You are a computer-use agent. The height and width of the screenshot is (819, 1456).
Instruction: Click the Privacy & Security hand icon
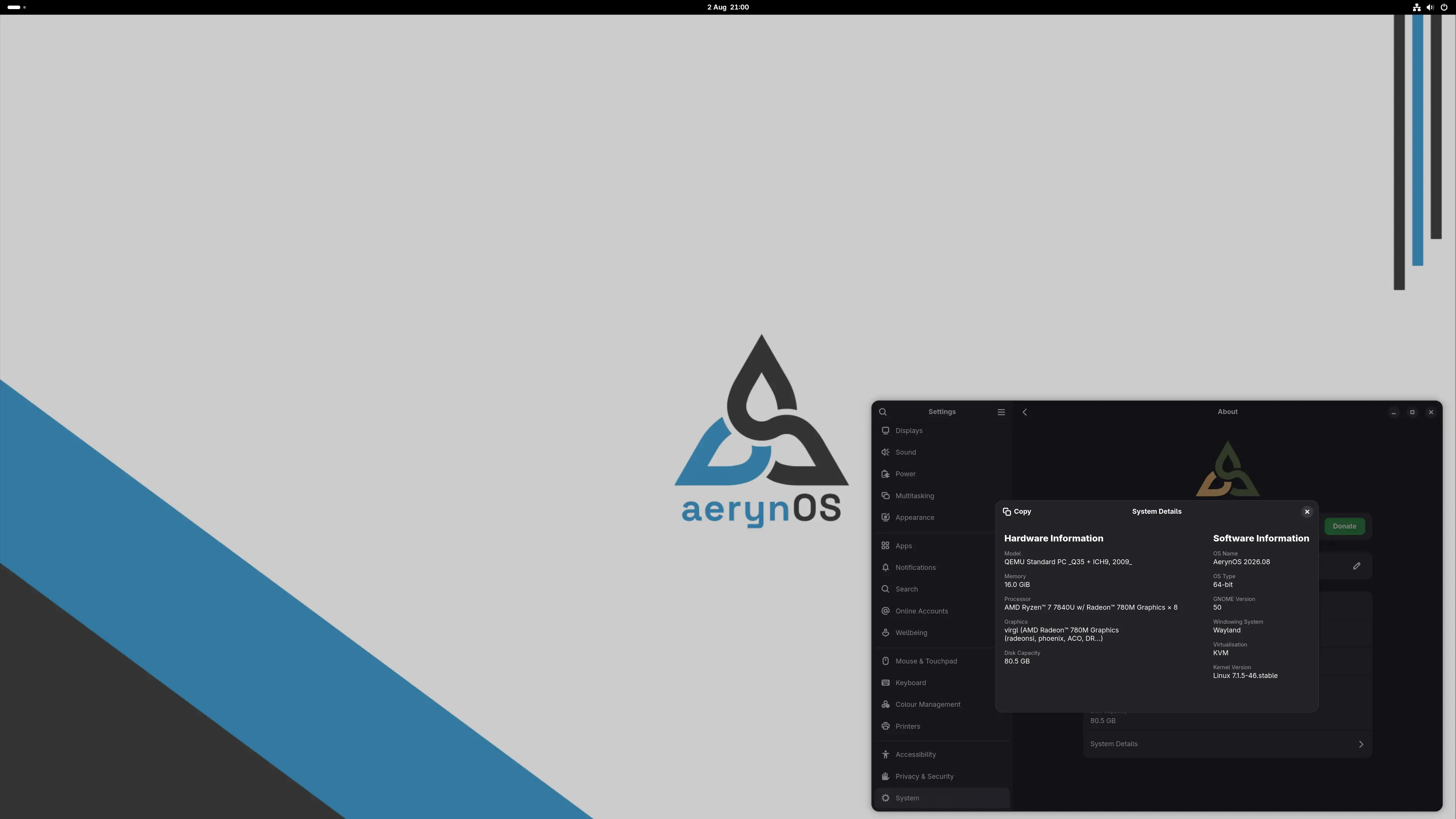886,777
